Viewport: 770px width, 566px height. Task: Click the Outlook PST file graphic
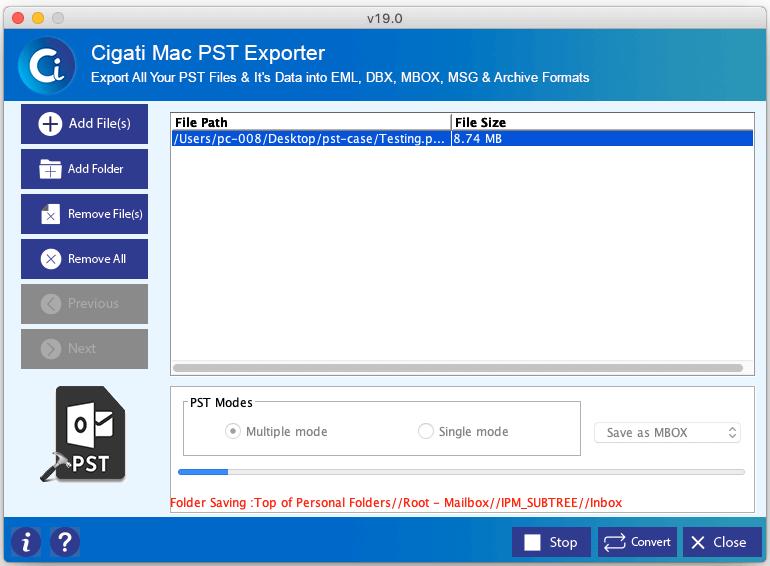click(x=83, y=434)
